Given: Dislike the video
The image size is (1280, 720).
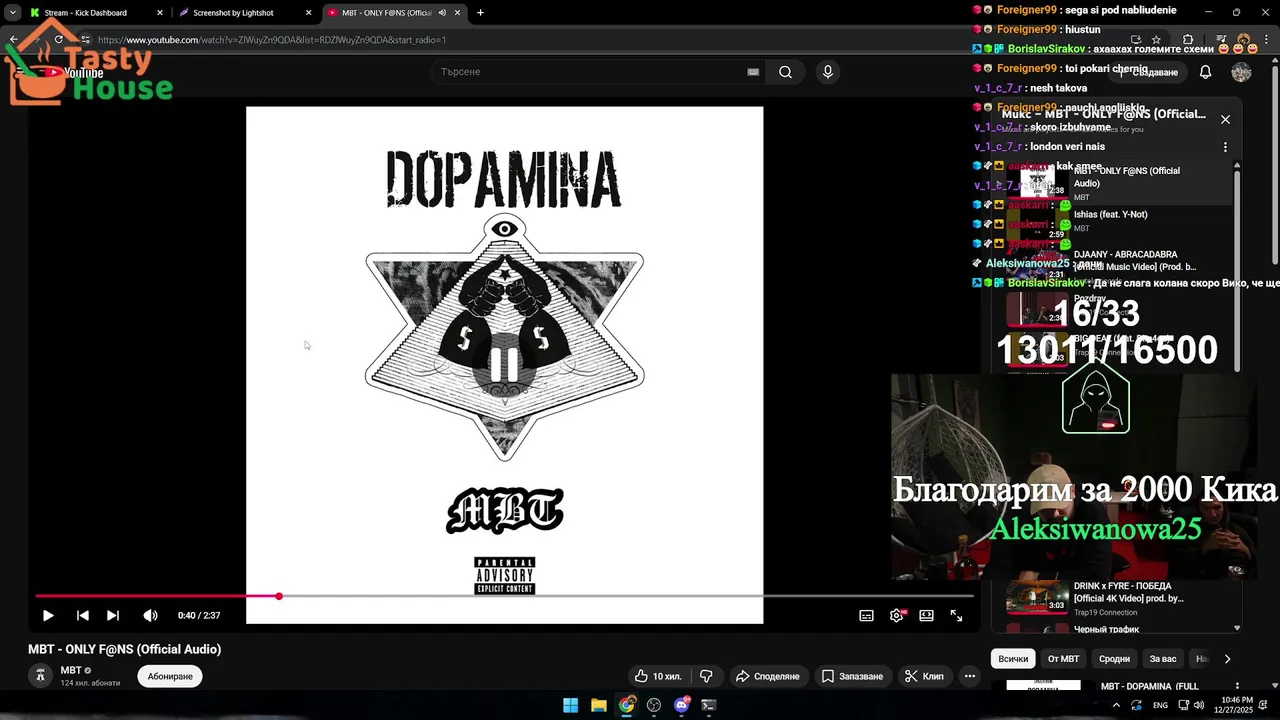Looking at the screenshot, I should coord(706,676).
